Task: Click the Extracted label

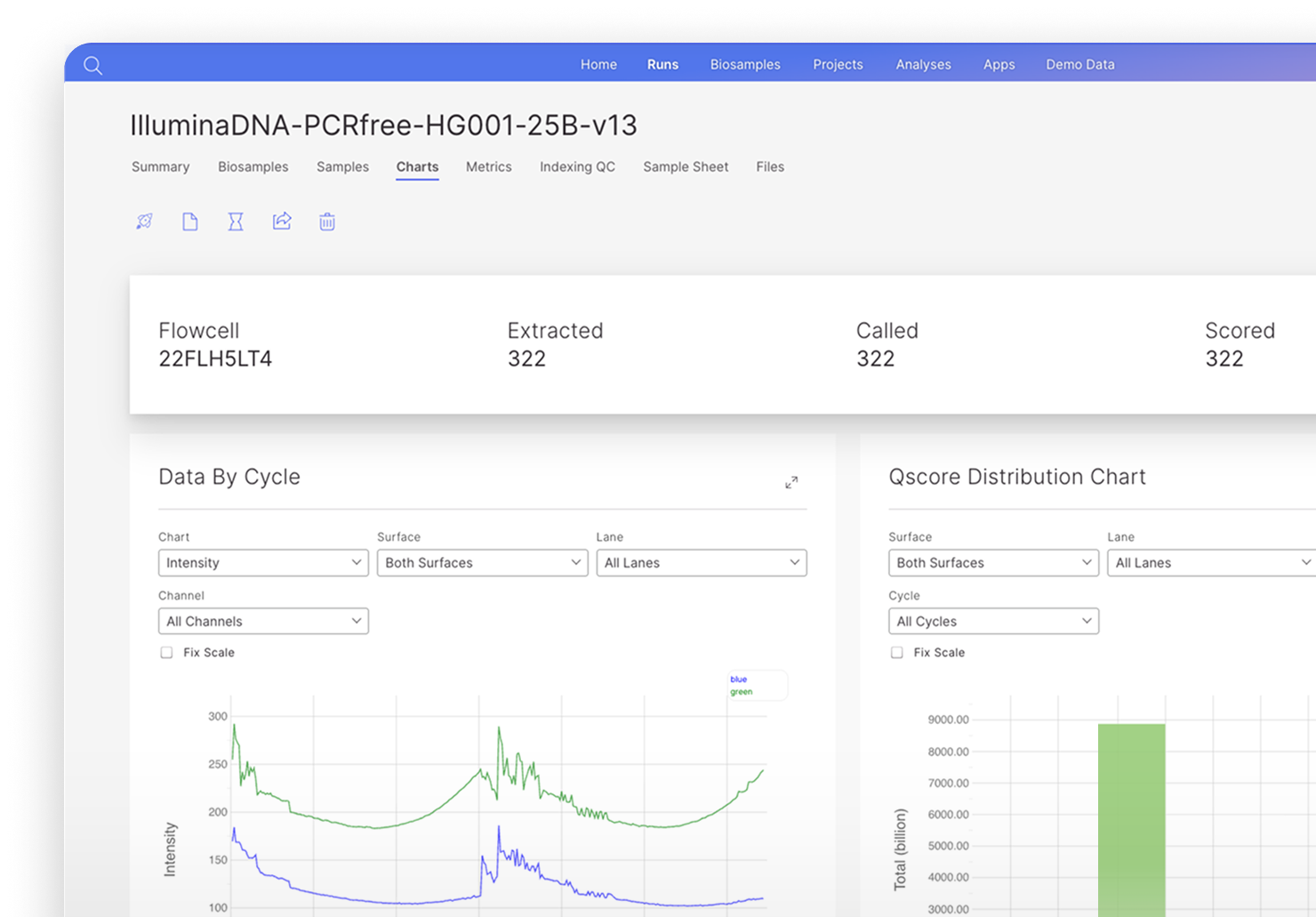Action: click(x=556, y=331)
